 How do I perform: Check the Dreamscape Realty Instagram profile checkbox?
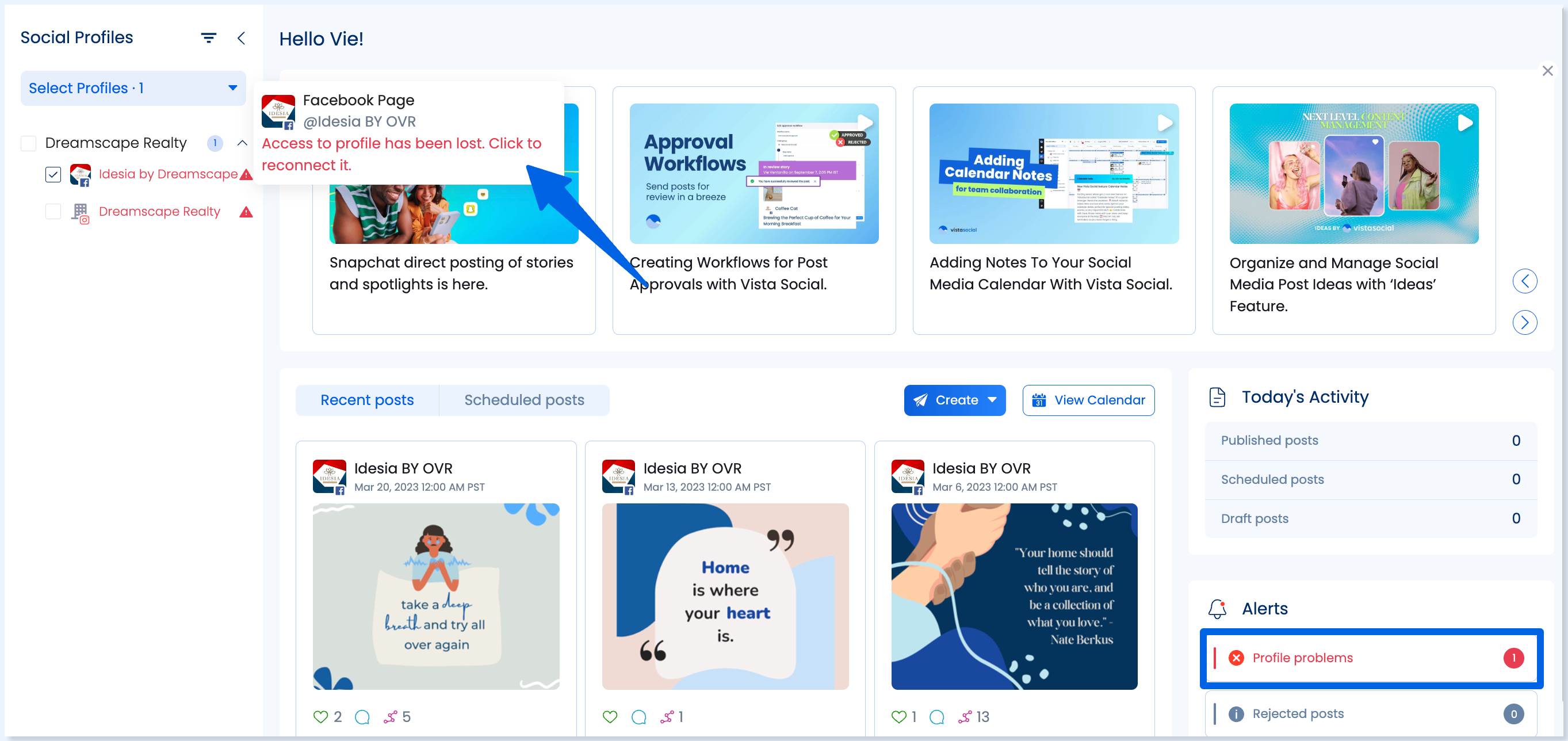point(53,212)
